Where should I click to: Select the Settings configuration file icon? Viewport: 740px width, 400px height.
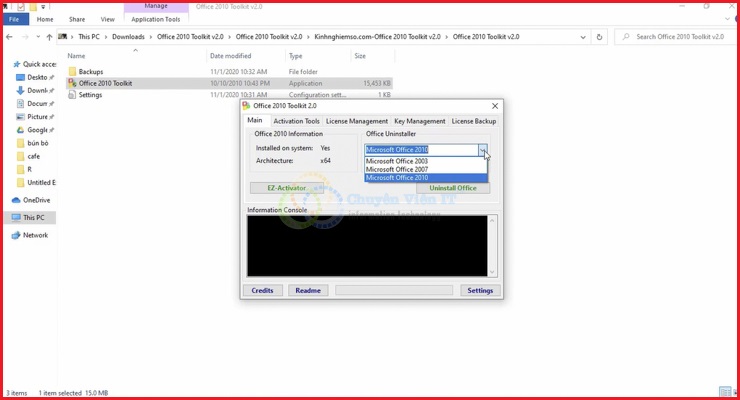(72, 95)
